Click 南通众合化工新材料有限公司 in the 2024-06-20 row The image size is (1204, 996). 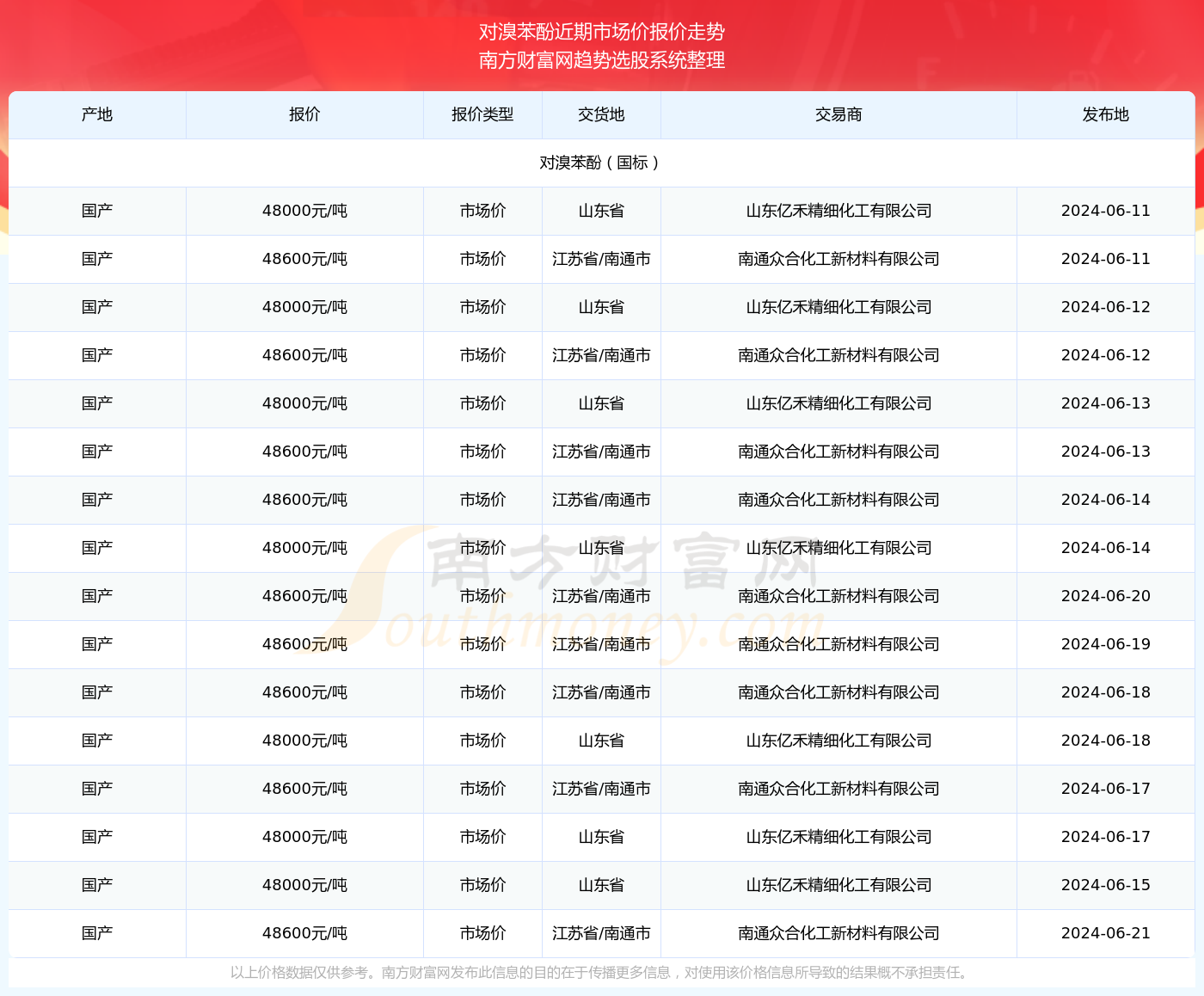pos(838,596)
